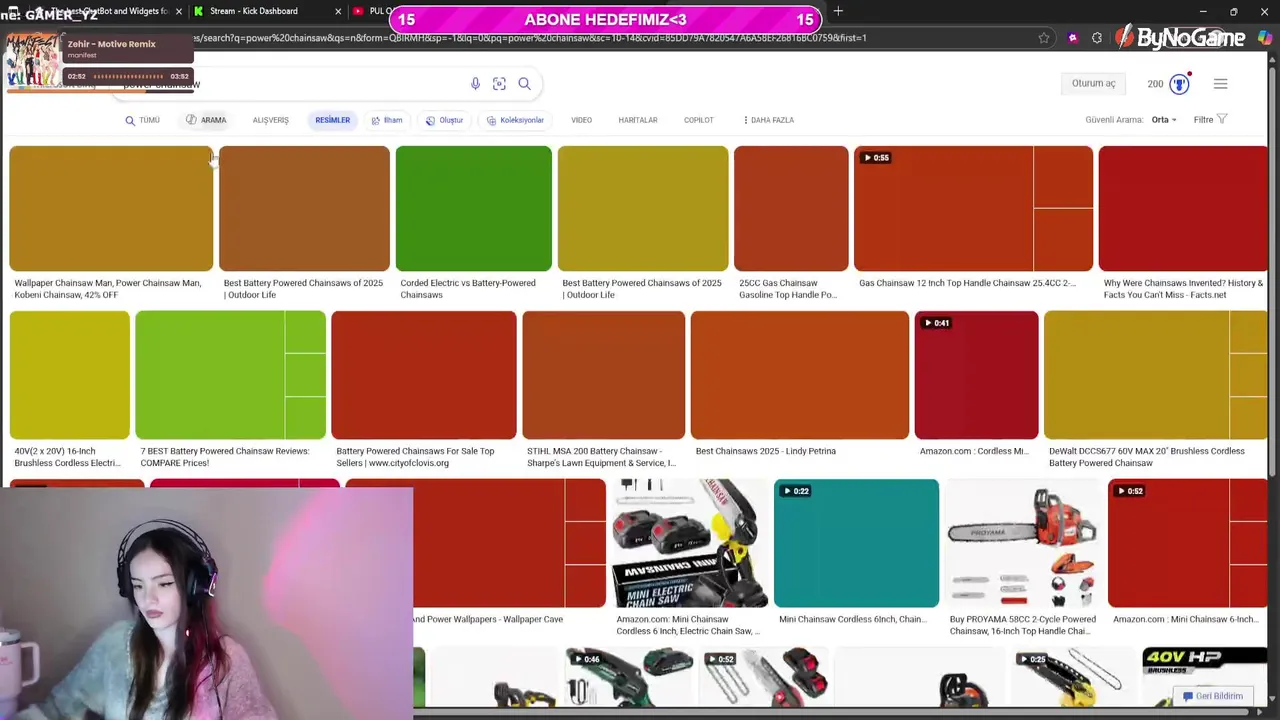The image size is (1280, 720).
Task: Play the 0:25 yellow chainsaw video
Action: click(1074, 677)
